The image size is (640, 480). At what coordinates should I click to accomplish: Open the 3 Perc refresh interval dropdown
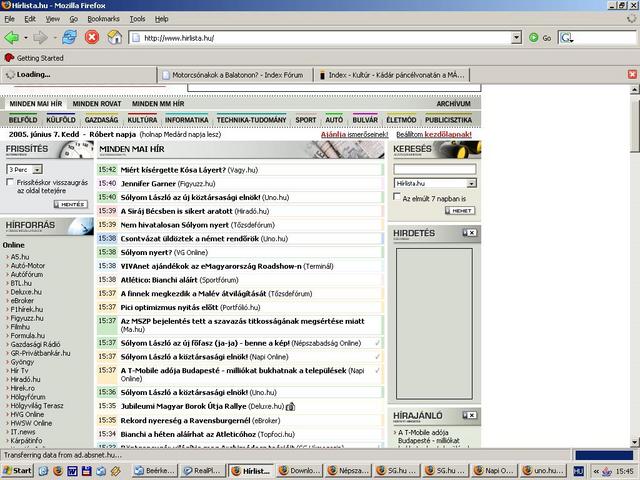coord(37,169)
